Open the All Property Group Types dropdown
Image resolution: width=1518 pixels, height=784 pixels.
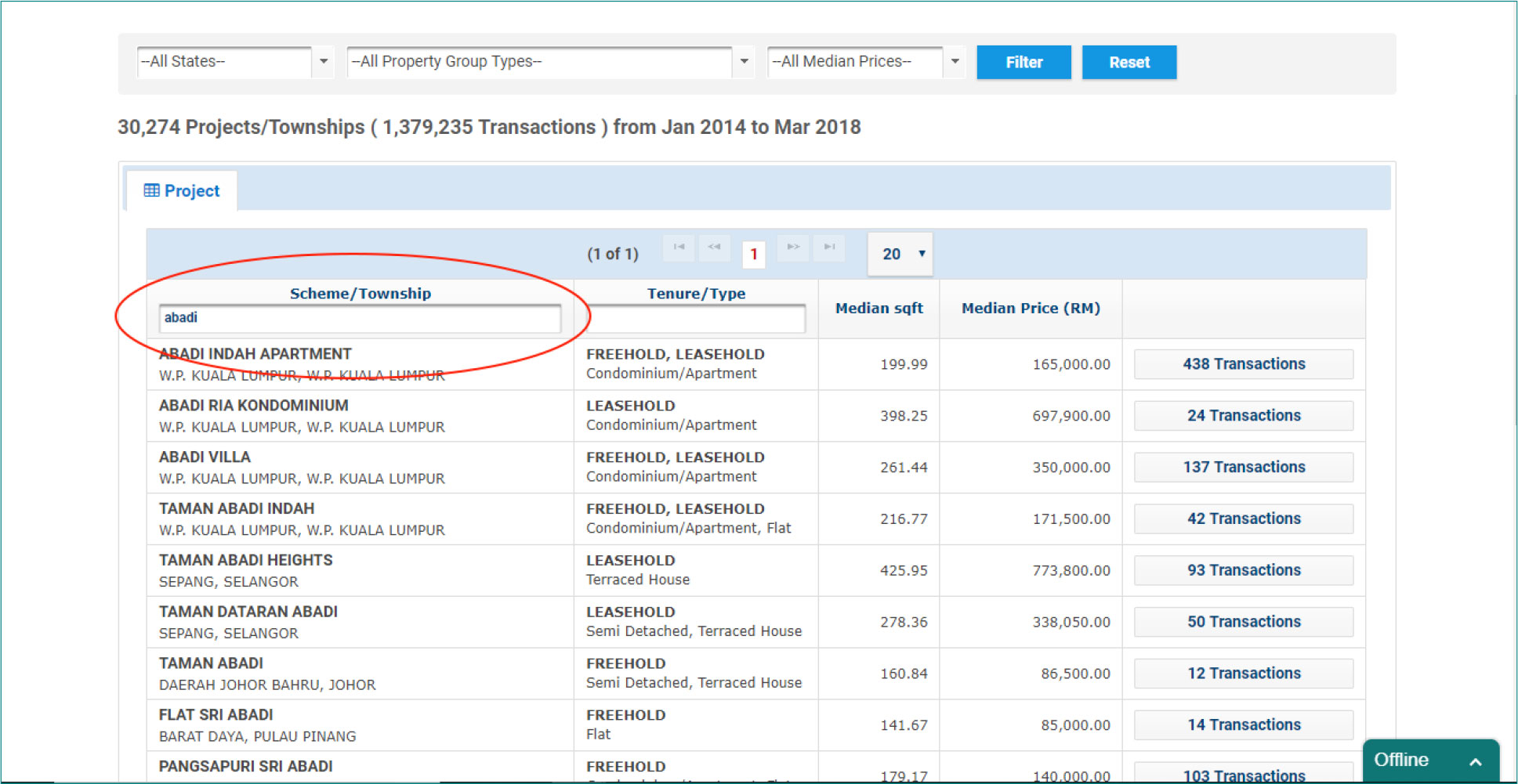pos(550,62)
